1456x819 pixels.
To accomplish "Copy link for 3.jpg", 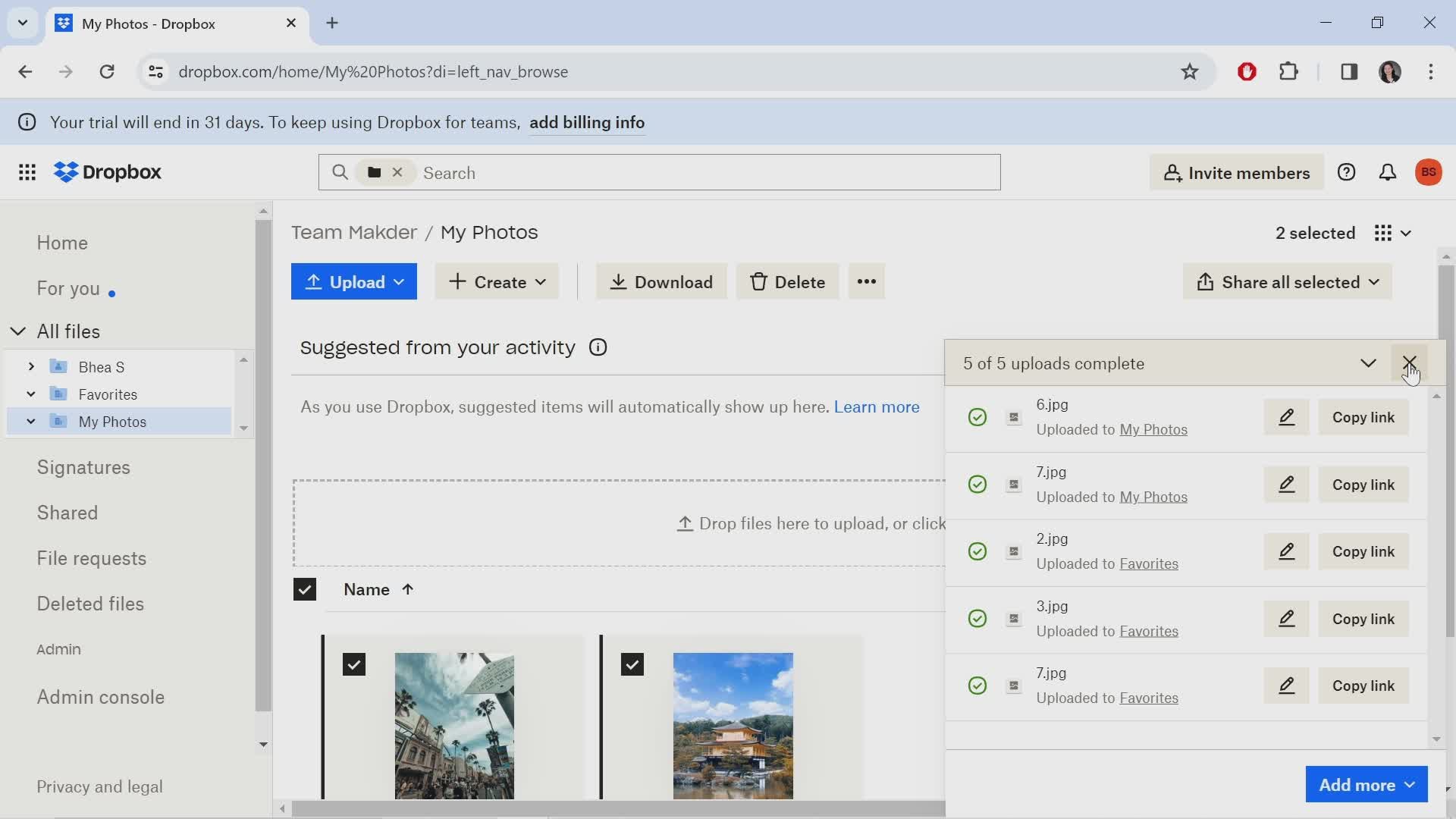I will pyautogui.click(x=1363, y=619).
